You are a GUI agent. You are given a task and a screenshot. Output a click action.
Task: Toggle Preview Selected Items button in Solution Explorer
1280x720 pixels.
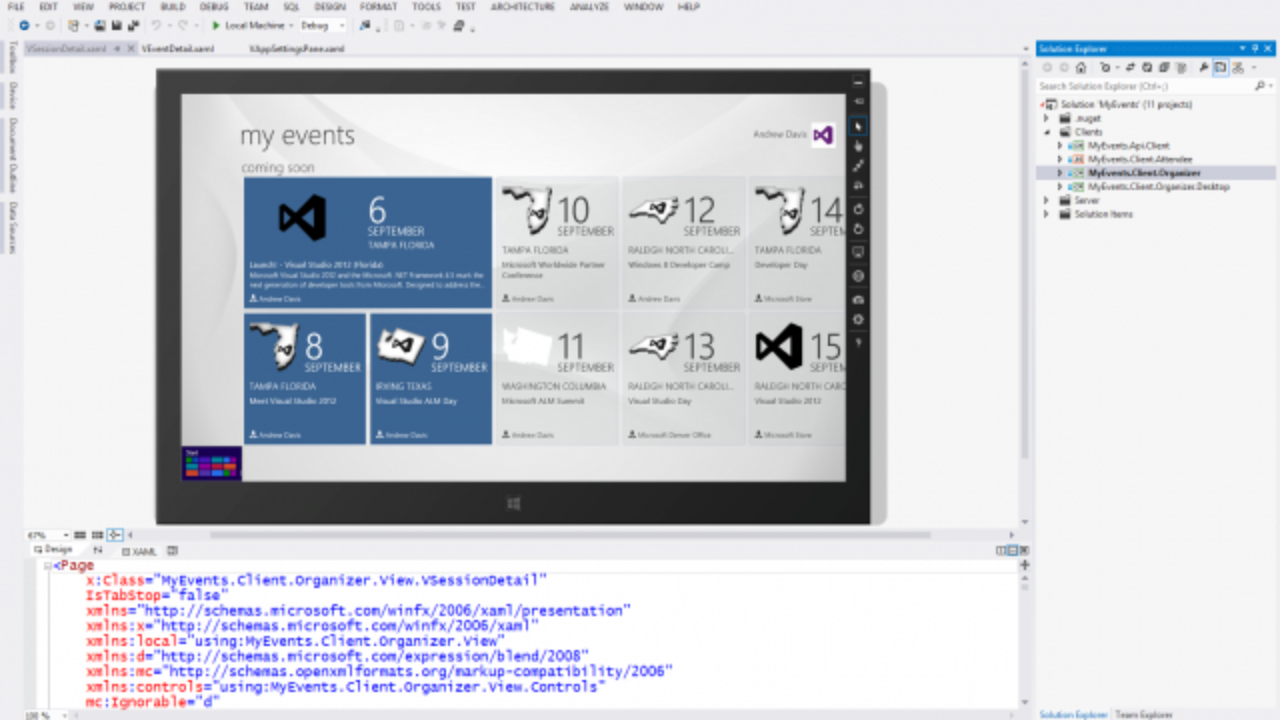1220,68
